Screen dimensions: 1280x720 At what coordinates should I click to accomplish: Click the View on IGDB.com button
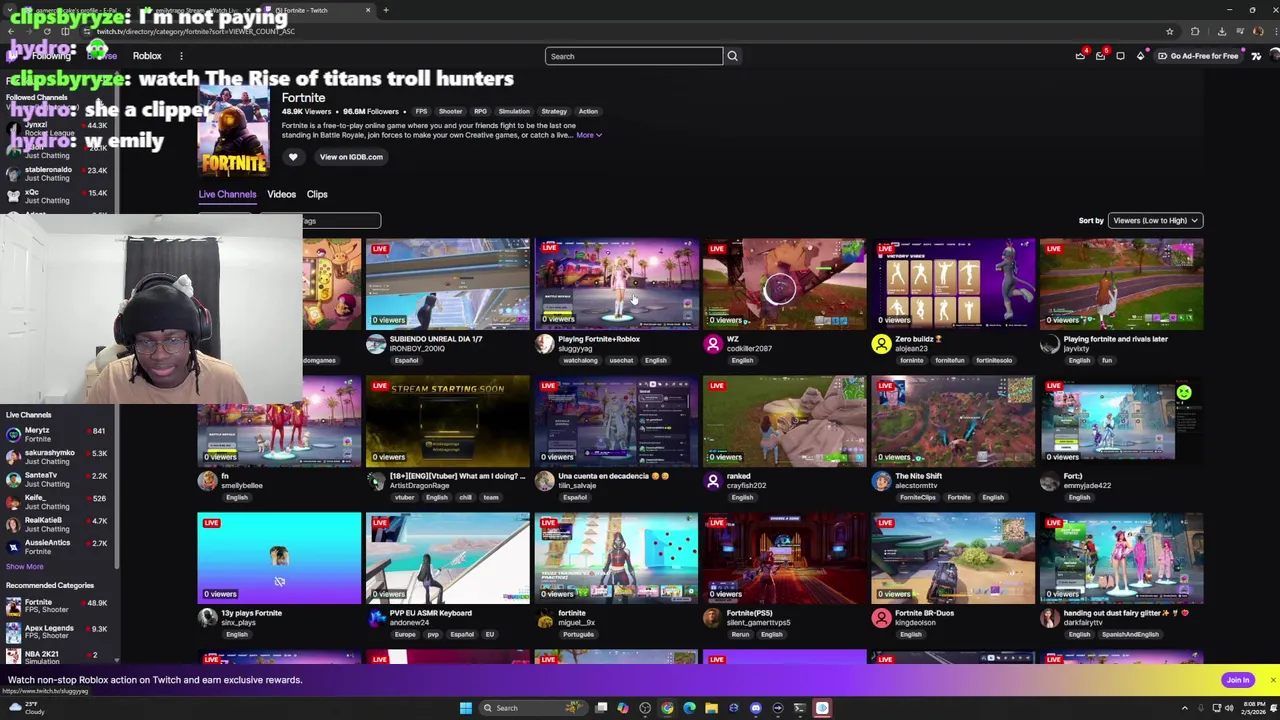351,157
